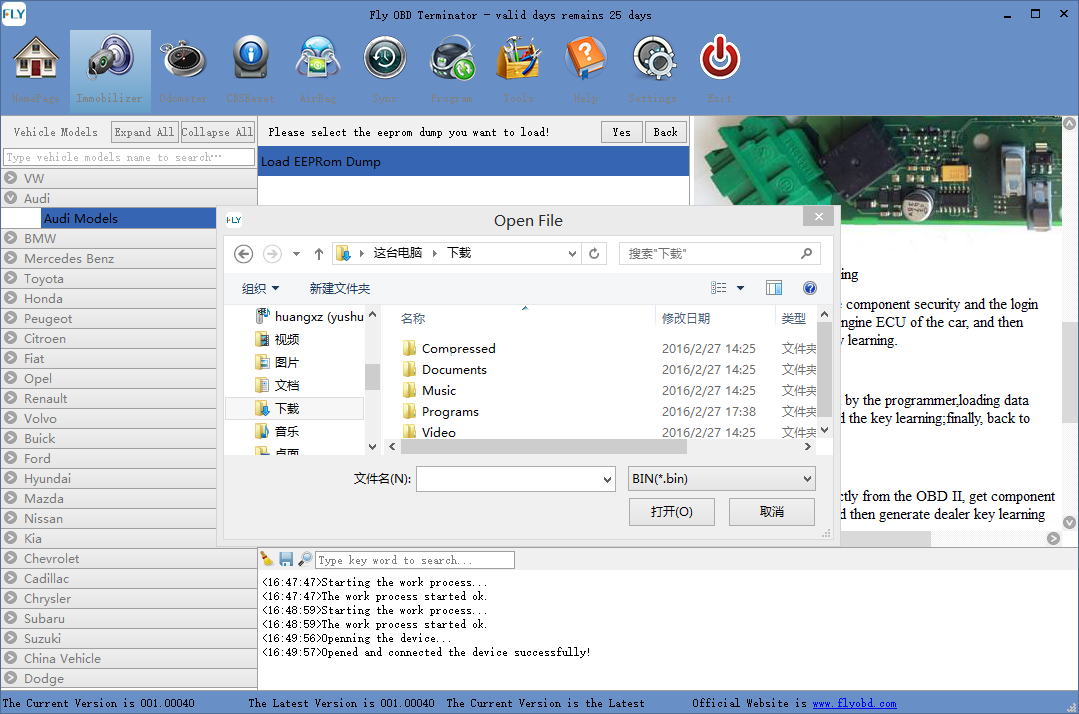Click the Expand All button
This screenshot has height=714, width=1079.
(144, 132)
